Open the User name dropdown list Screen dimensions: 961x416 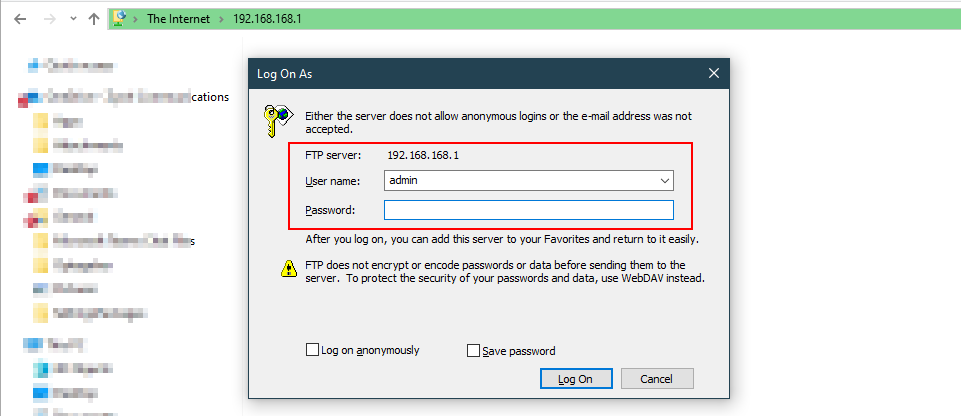click(665, 181)
